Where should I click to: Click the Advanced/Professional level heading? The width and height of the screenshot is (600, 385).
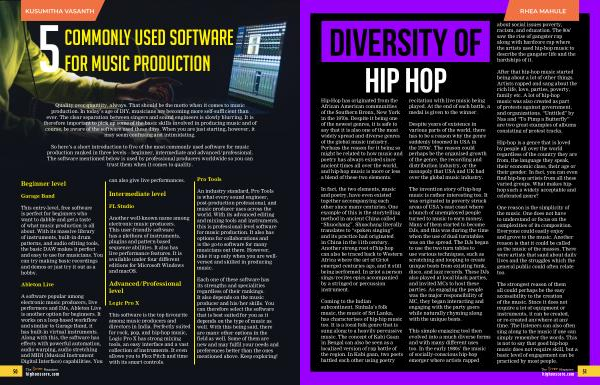(145, 287)
